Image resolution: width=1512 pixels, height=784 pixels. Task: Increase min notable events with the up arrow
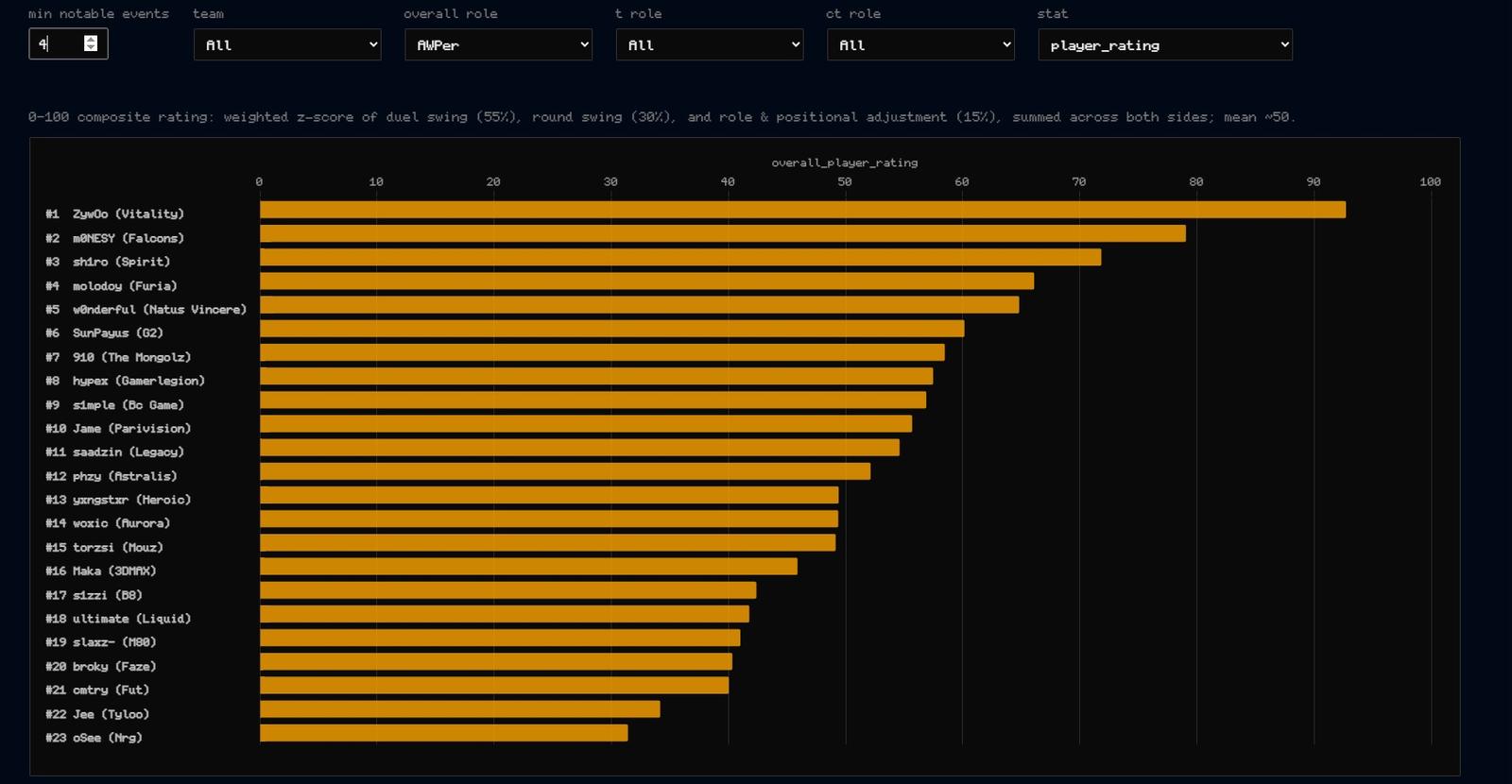tap(91, 40)
